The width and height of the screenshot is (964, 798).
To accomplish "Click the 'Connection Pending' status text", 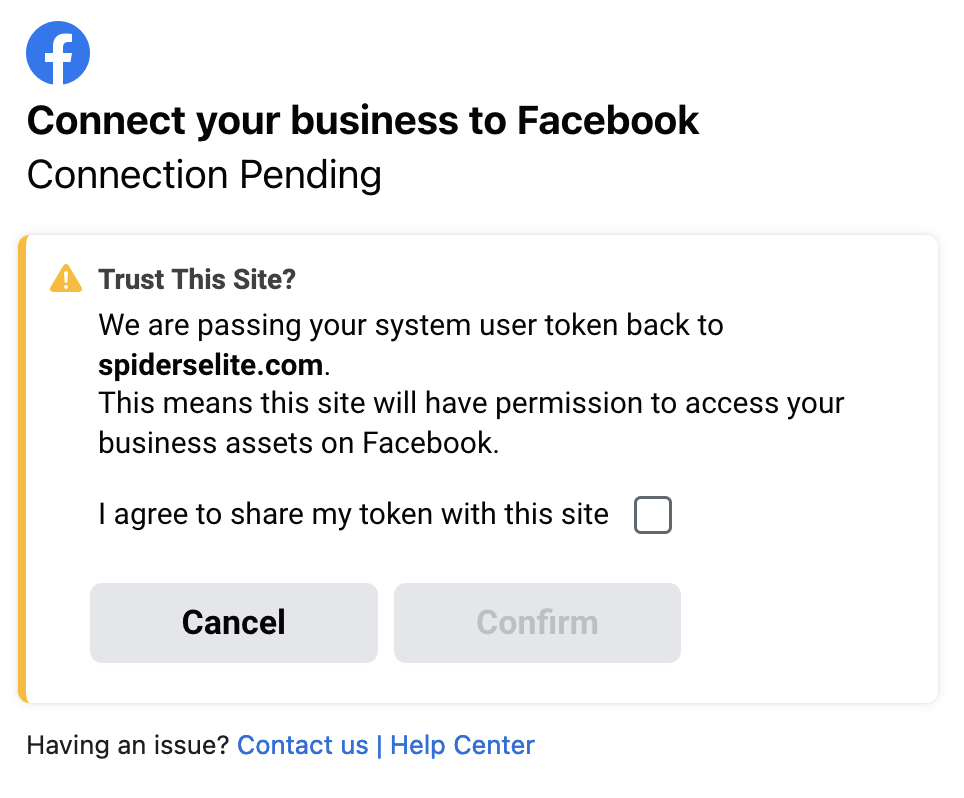I will (x=204, y=175).
